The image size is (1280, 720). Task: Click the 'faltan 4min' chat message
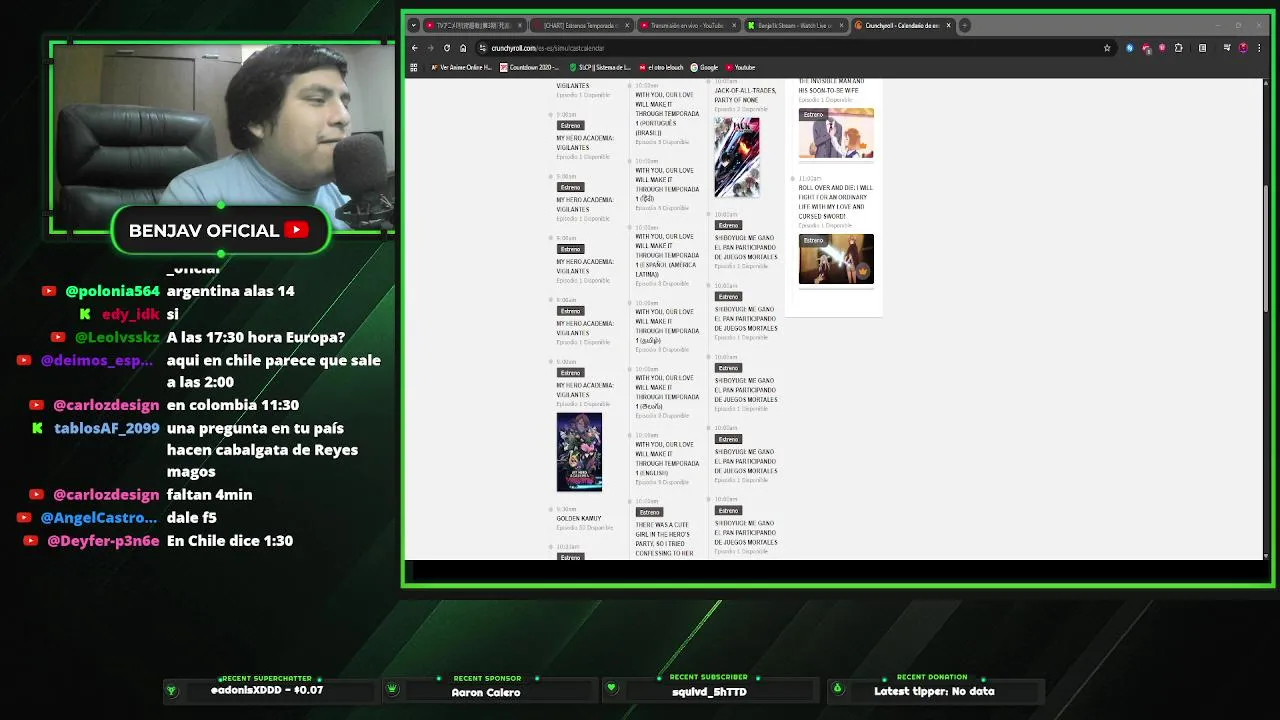click(209, 495)
